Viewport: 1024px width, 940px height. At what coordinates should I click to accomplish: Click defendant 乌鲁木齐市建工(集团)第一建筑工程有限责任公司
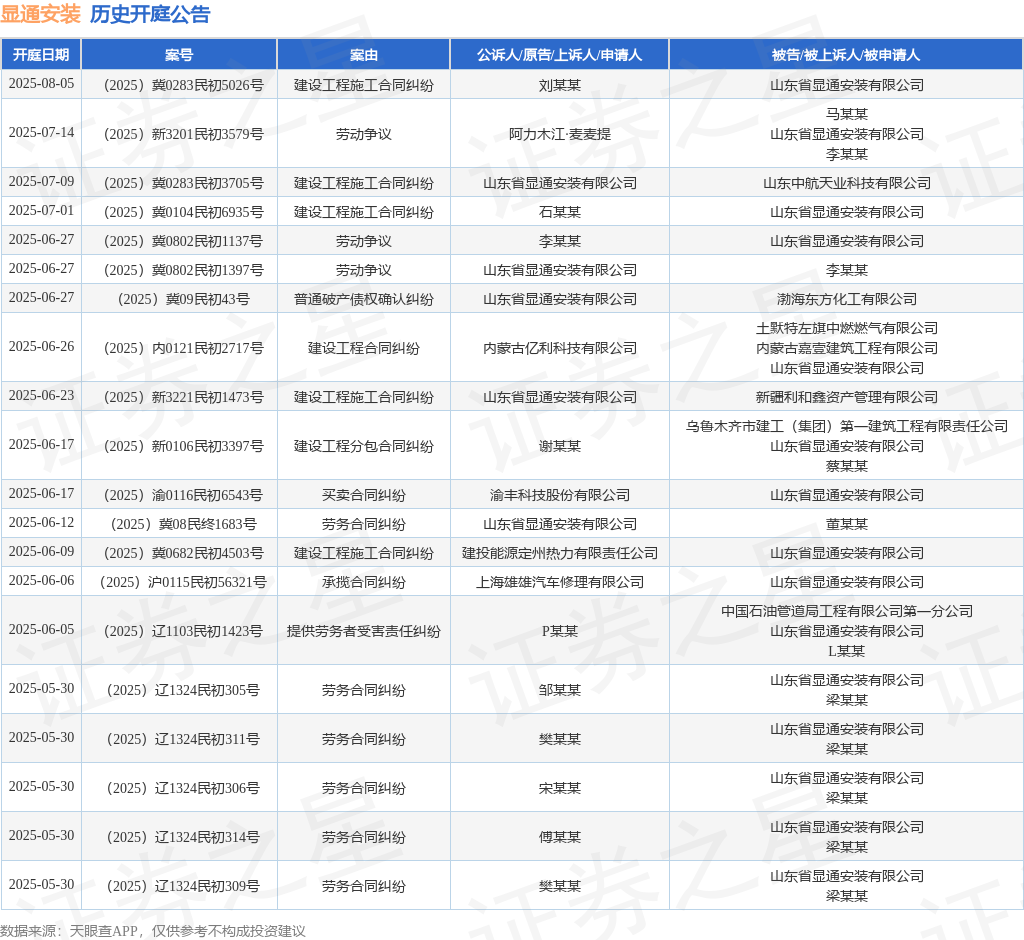point(846,426)
